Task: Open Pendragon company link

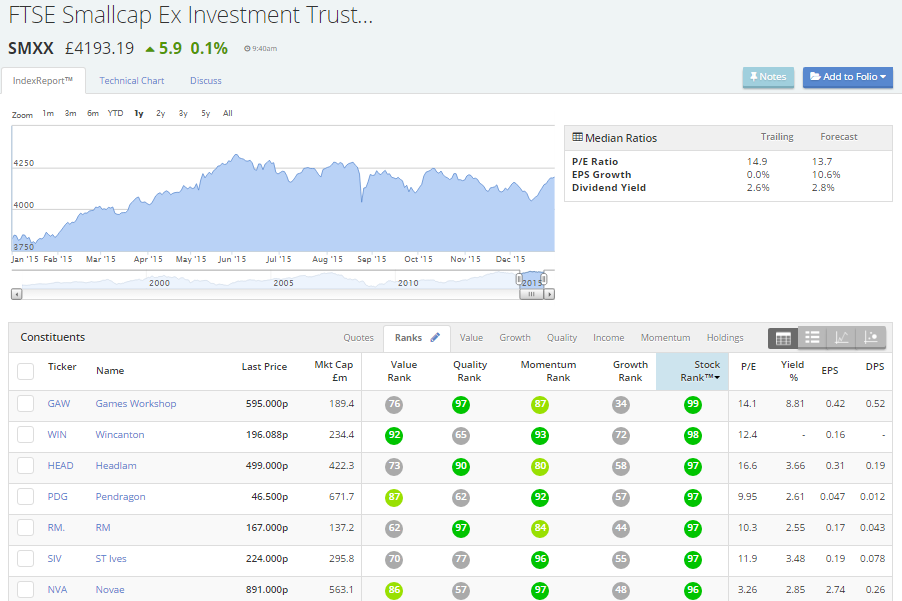Action: click(120, 497)
